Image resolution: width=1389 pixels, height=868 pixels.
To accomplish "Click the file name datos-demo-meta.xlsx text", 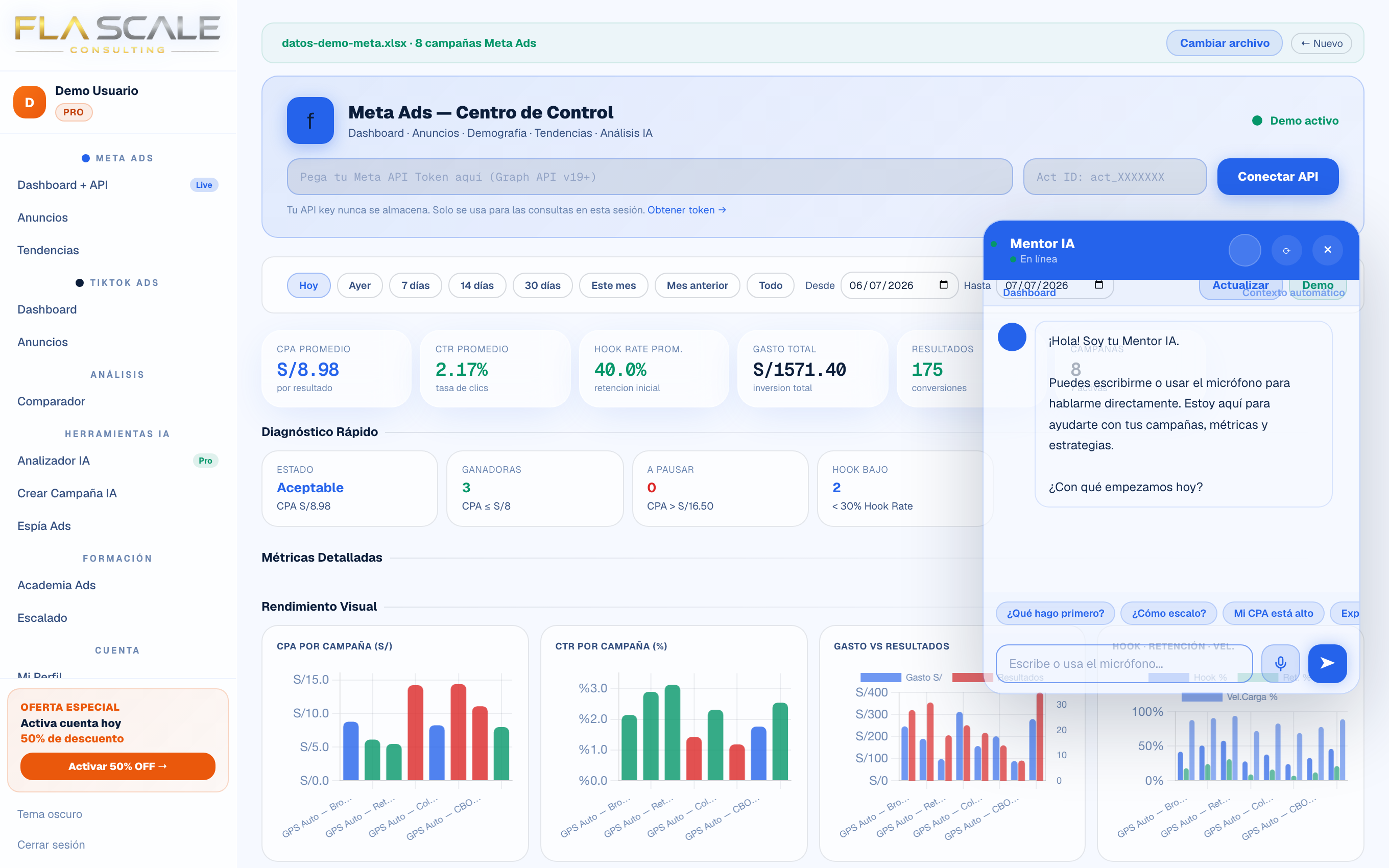I will click(344, 43).
